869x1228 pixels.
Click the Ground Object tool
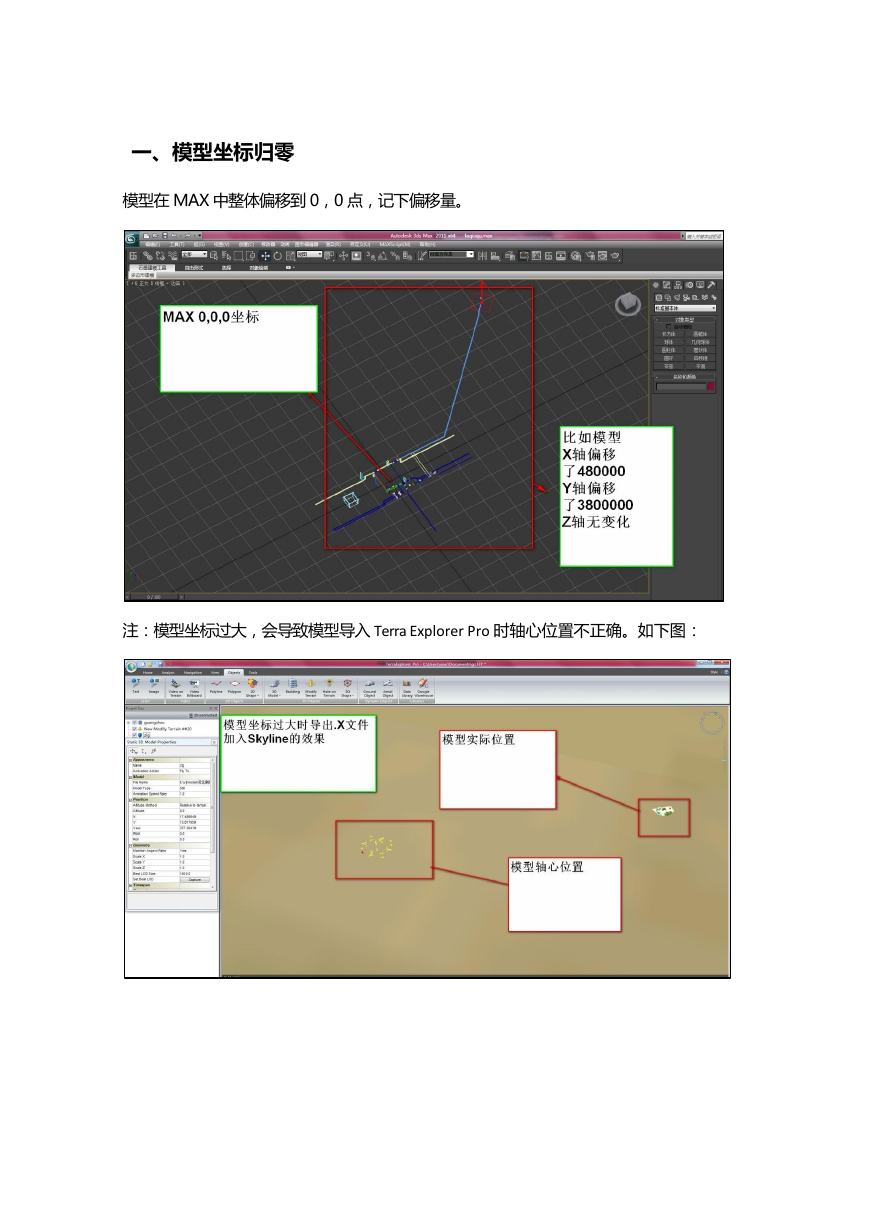369,688
